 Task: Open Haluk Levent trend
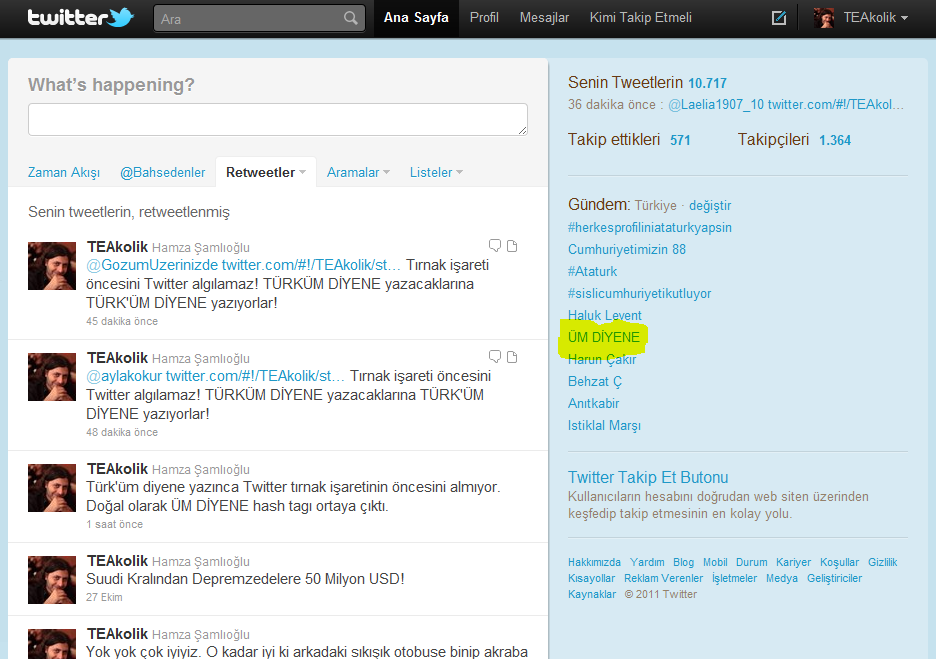pos(605,315)
